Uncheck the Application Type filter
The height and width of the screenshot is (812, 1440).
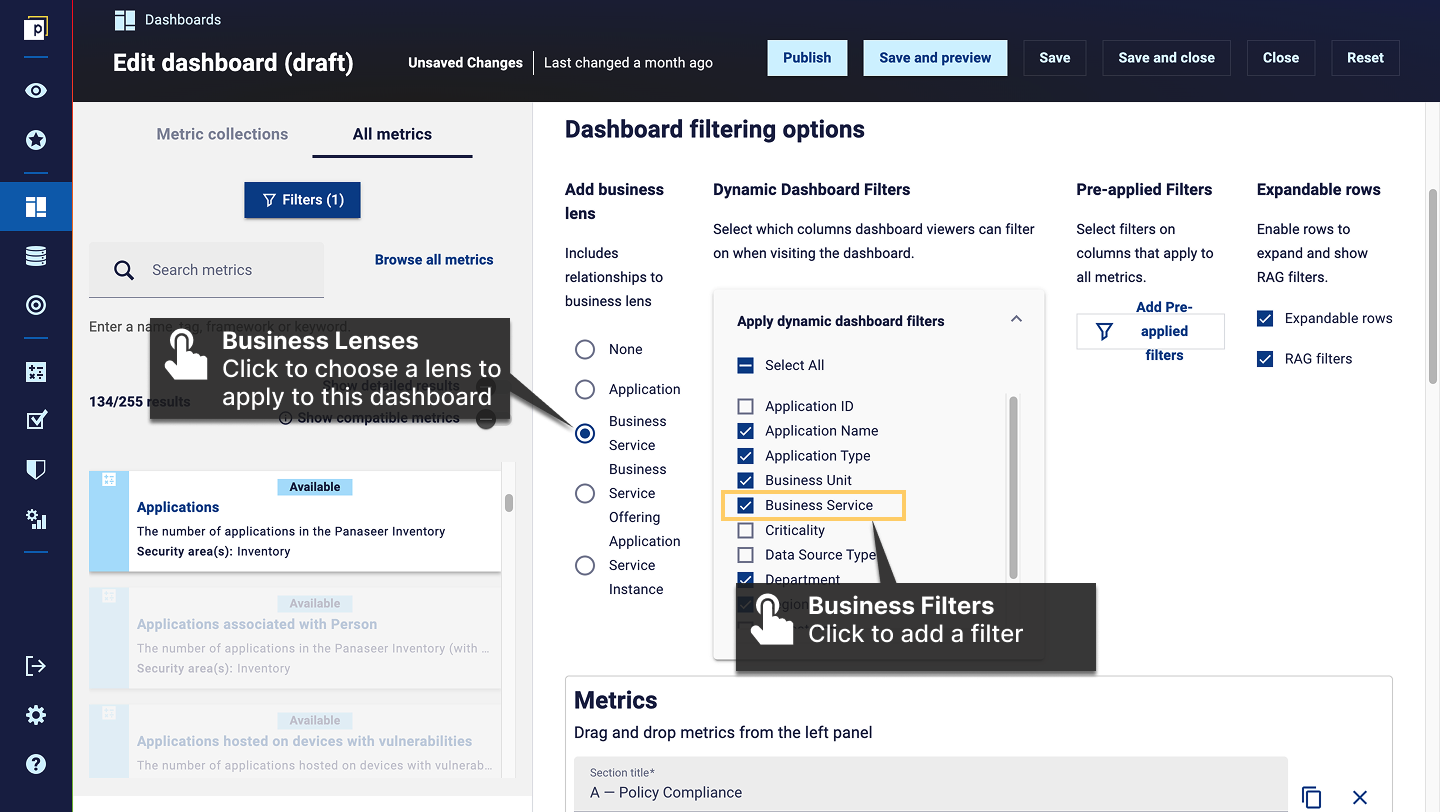tap(745, 455)
